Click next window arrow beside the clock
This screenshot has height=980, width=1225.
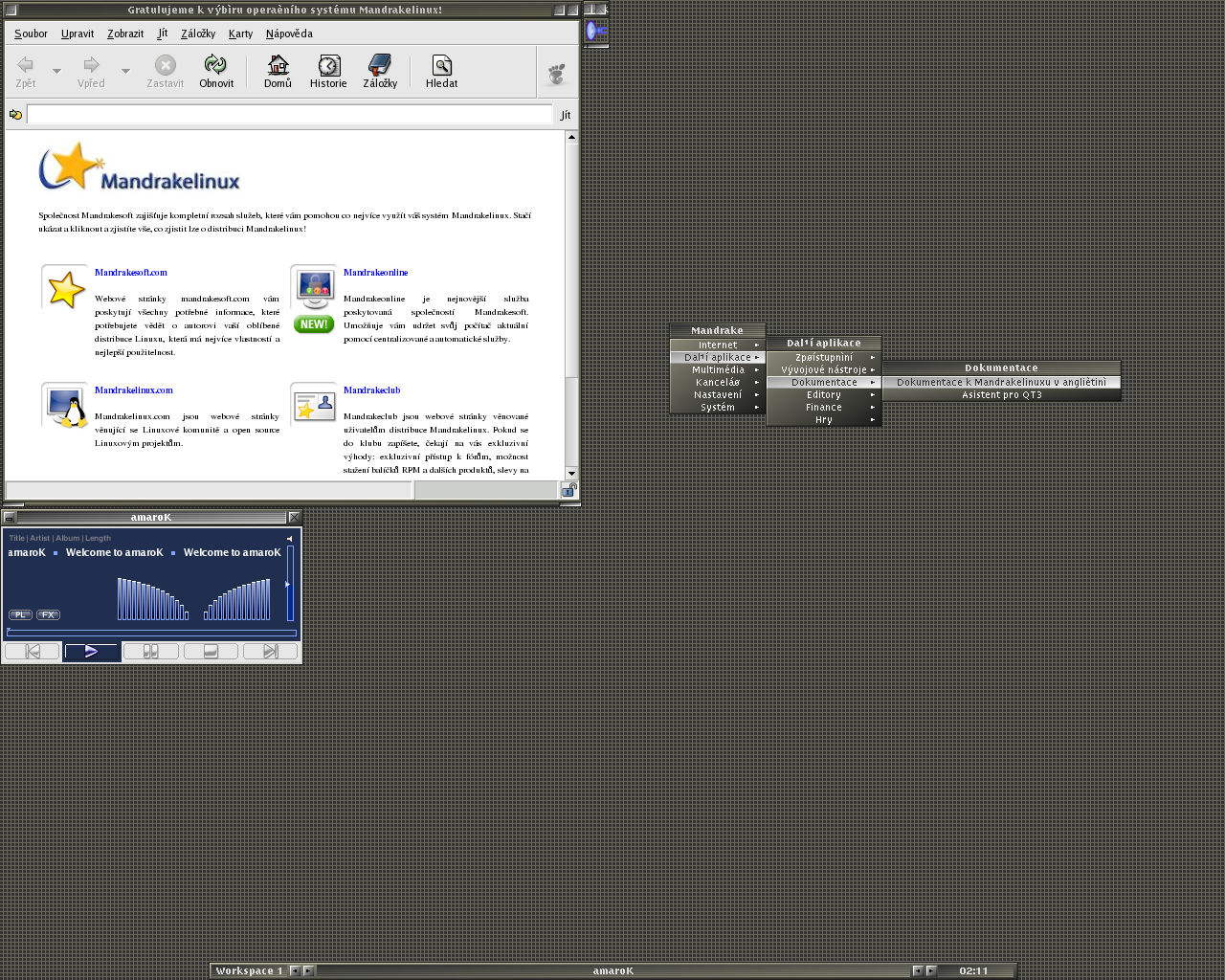(x=931, y=970)
